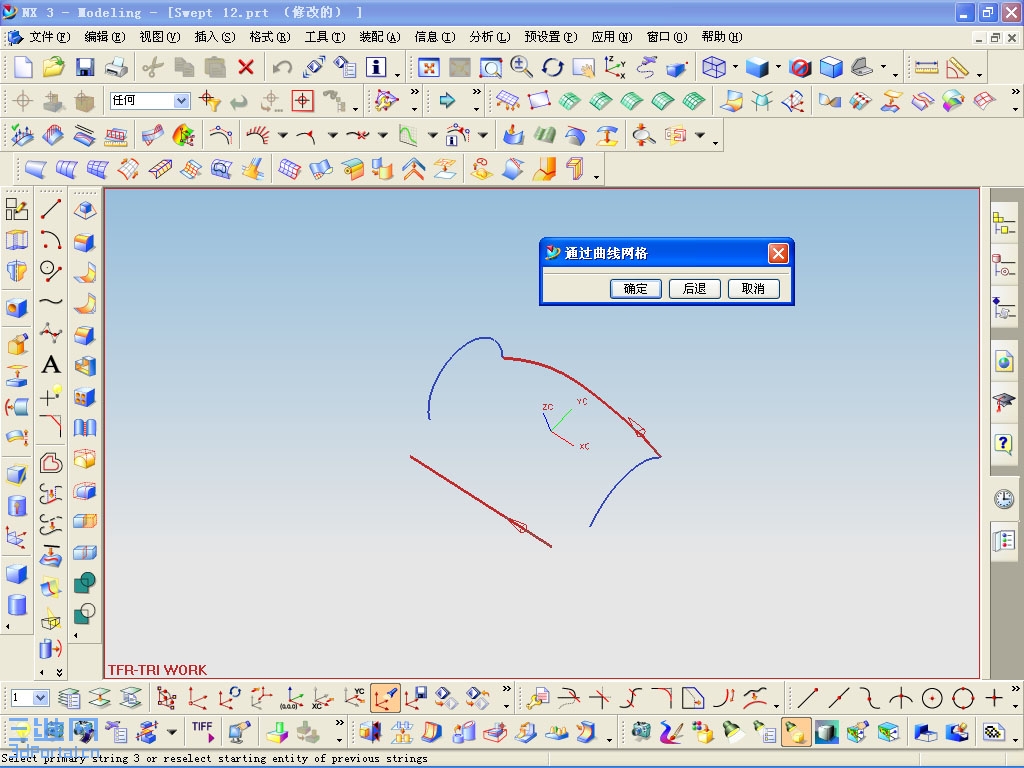Expand overflow chevron beside blue arrow icon
The width and height of the screenshot is (1024, 768).
click(x=477, y=91)
